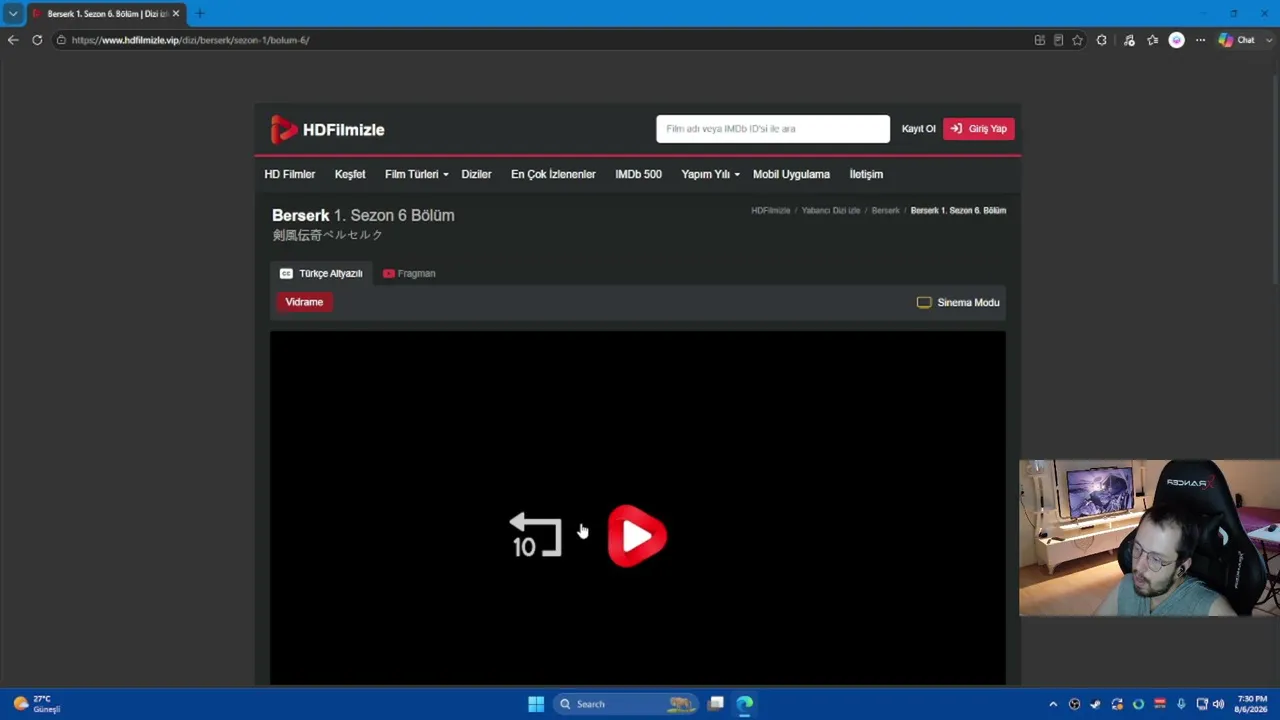This screenshot has height=720, width=1280.
Task: Close the Berserk browser tab
Action: point(176,14)
